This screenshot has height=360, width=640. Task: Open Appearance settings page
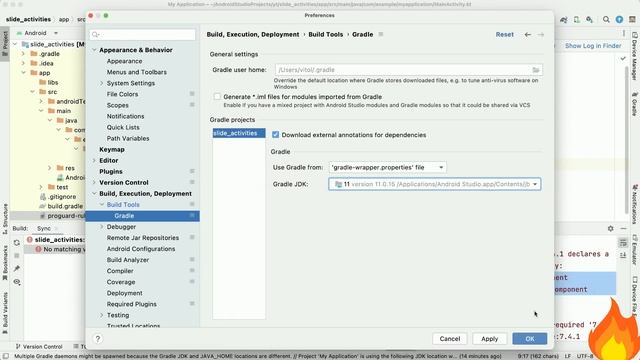[124, 61]
